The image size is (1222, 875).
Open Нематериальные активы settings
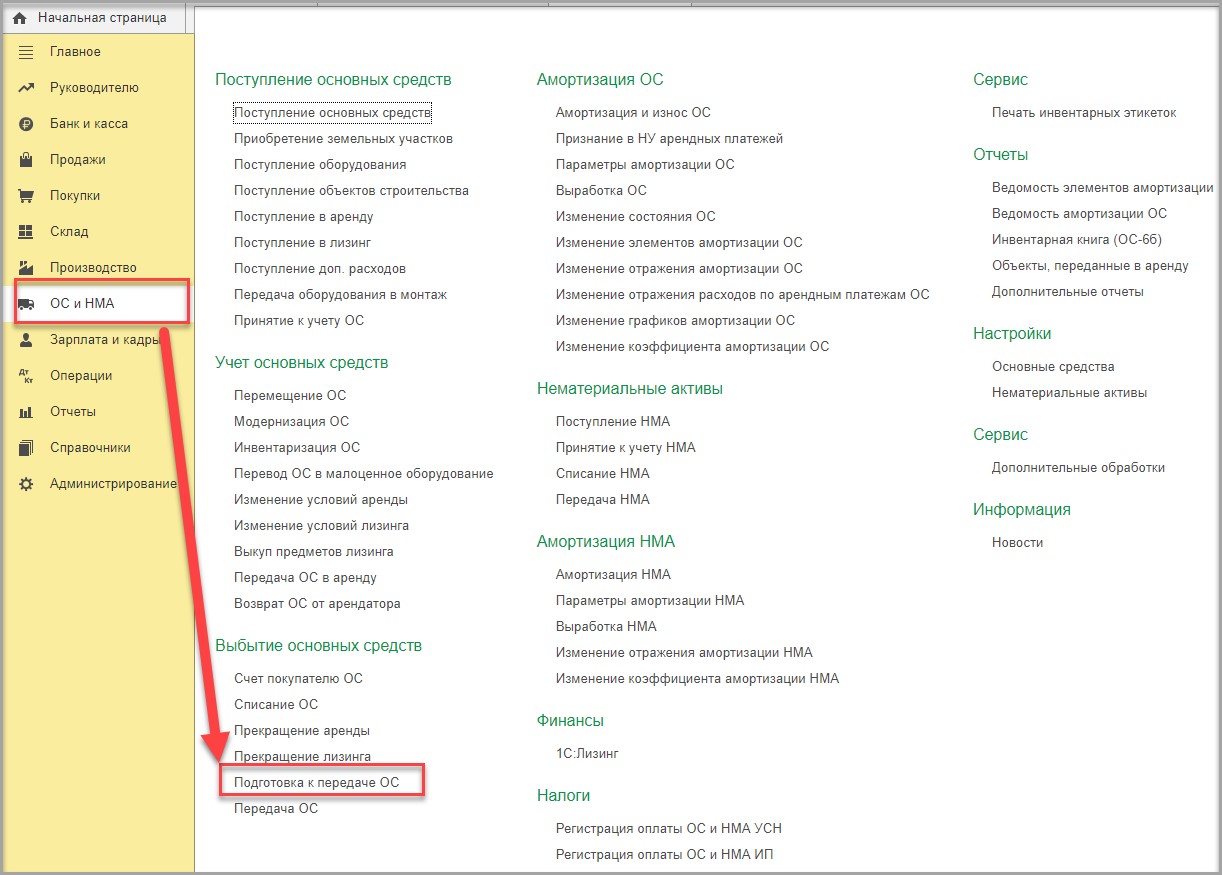click(1069, 392)
